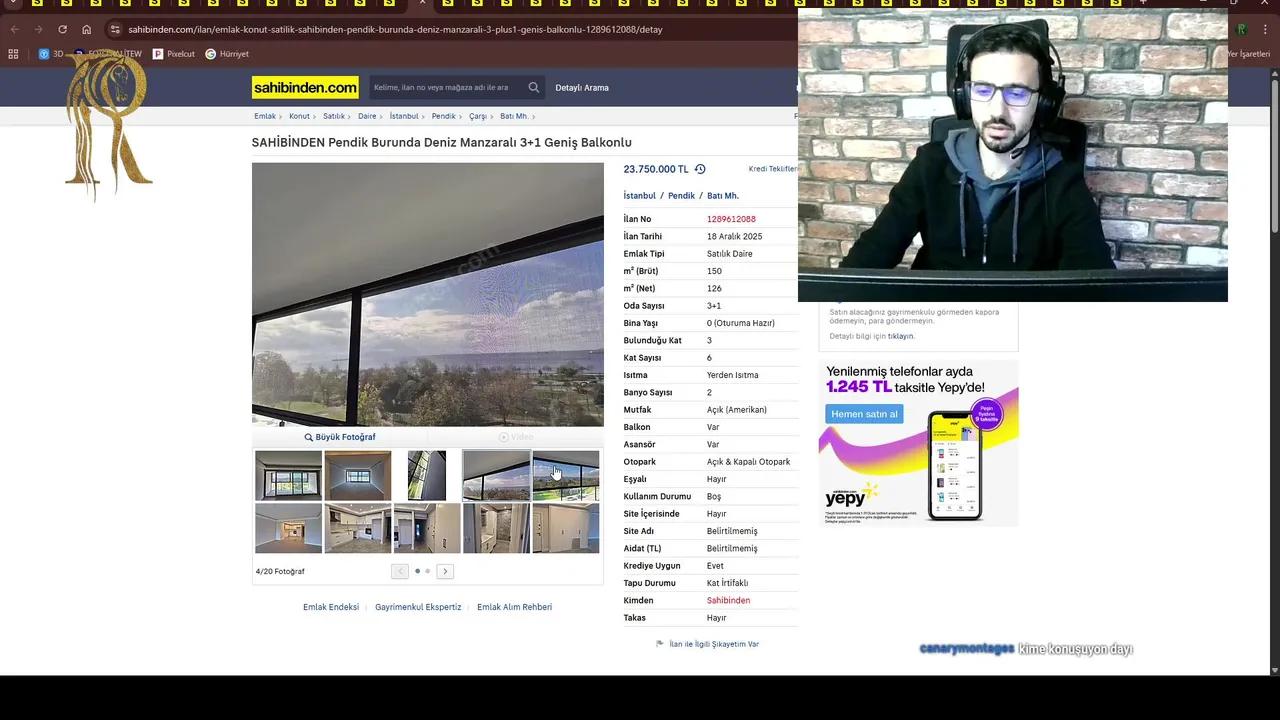Viewport: 1280px width, 720px height.
Task: Click the browser forward arrow
Action: tap(38, 29)
